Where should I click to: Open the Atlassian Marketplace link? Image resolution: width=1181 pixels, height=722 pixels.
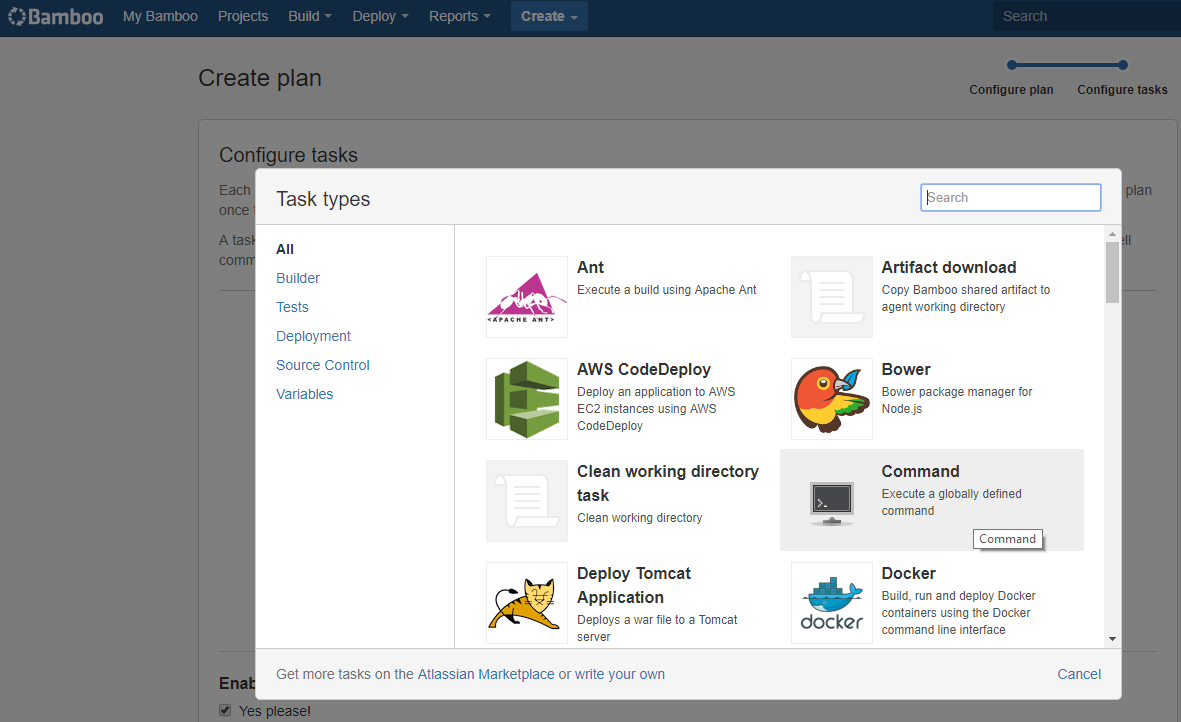[x=486, y=675]
